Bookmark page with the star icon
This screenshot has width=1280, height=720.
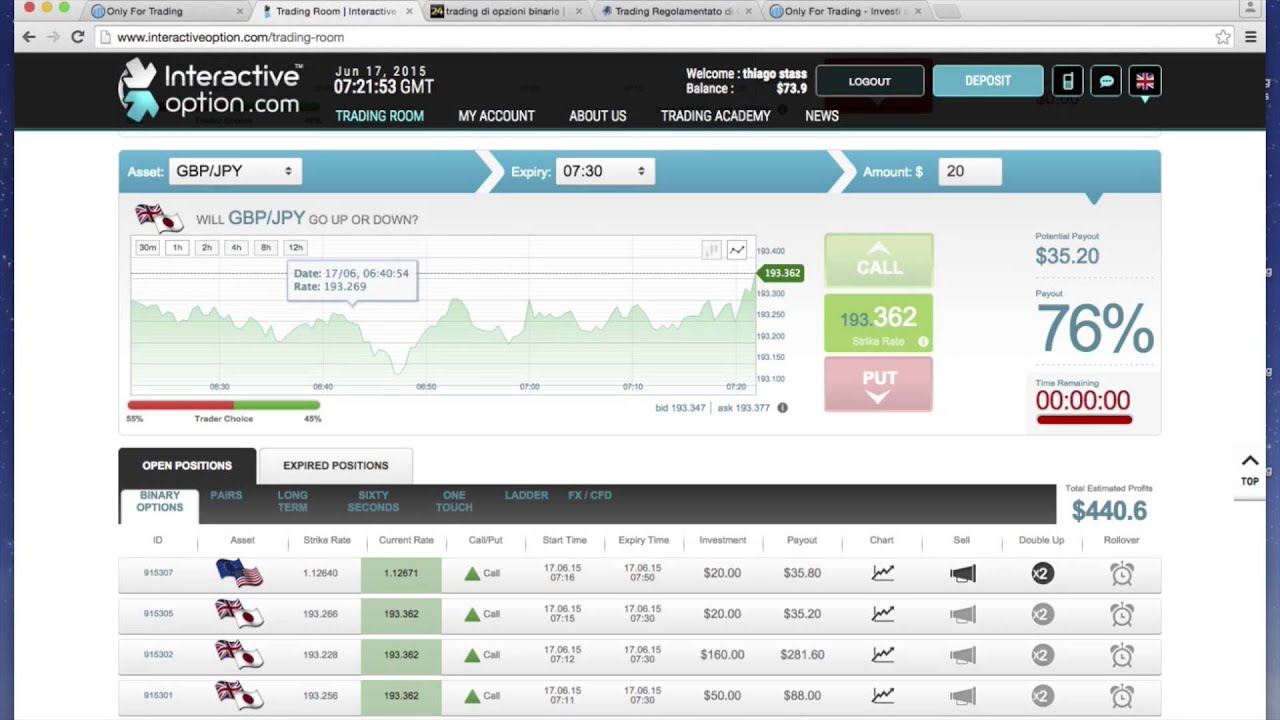coord(1223,37)
